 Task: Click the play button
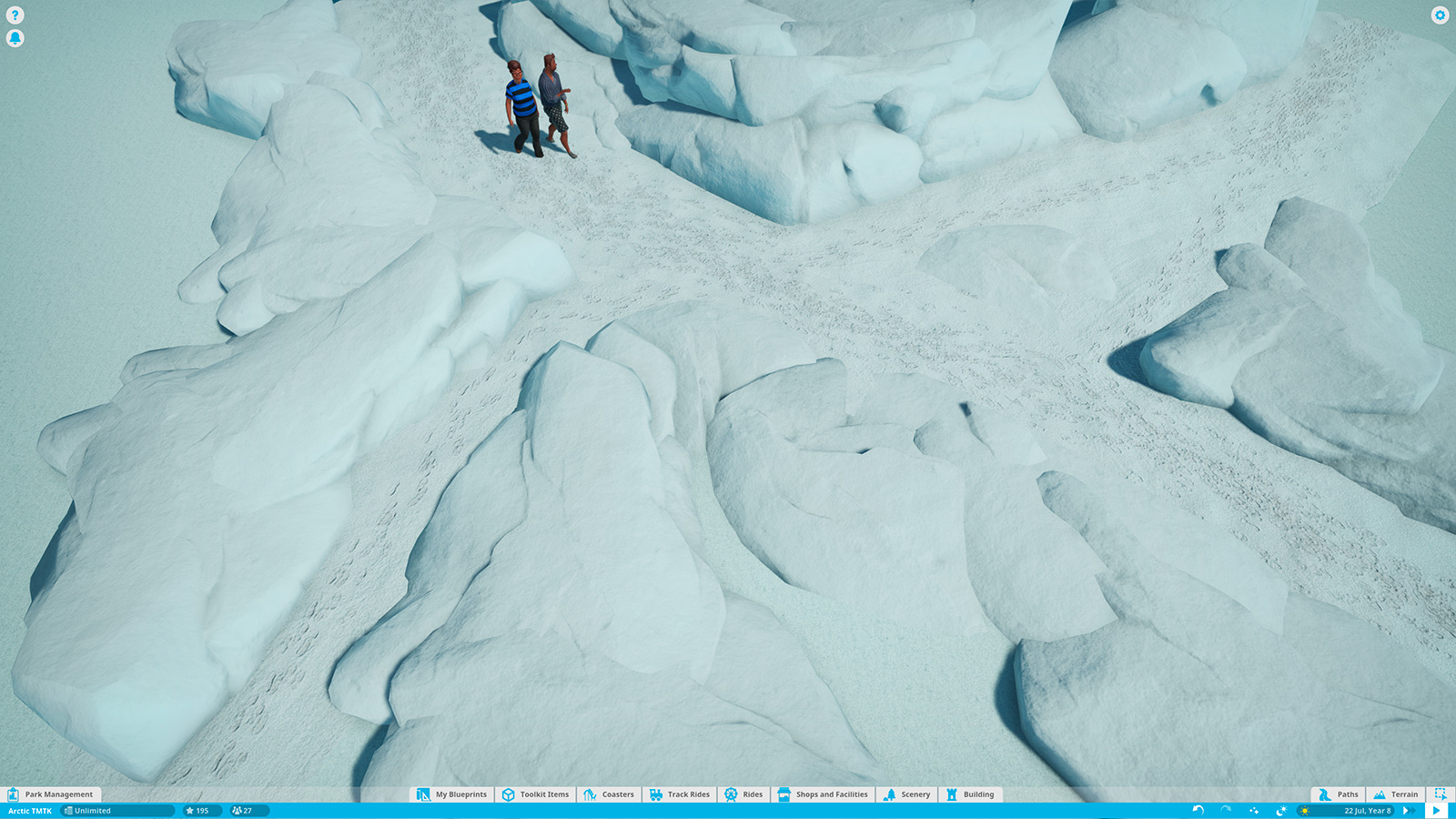click(x=1437, y=811)
